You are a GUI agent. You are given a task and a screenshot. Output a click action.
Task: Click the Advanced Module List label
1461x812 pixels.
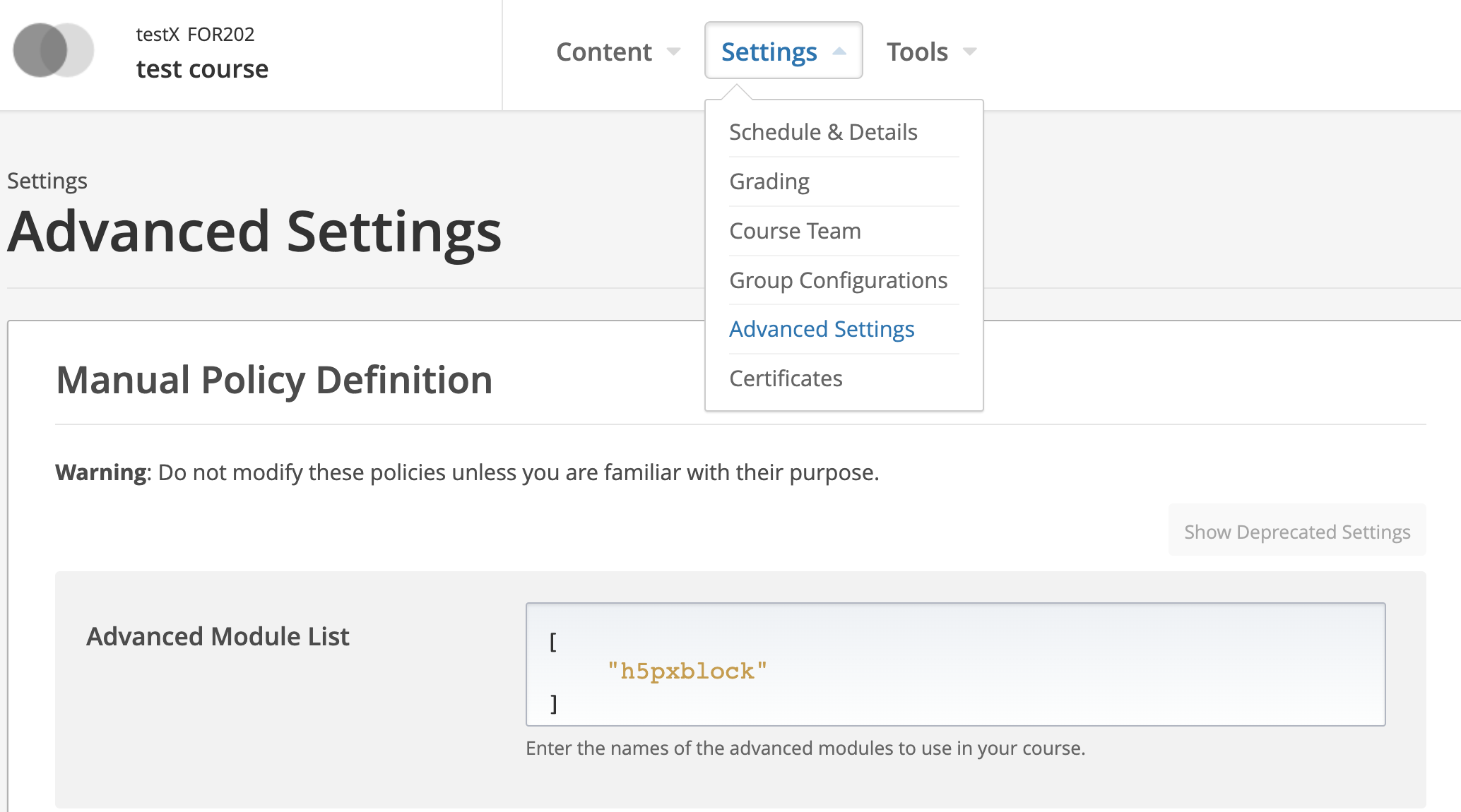click(x=218, y=637)
